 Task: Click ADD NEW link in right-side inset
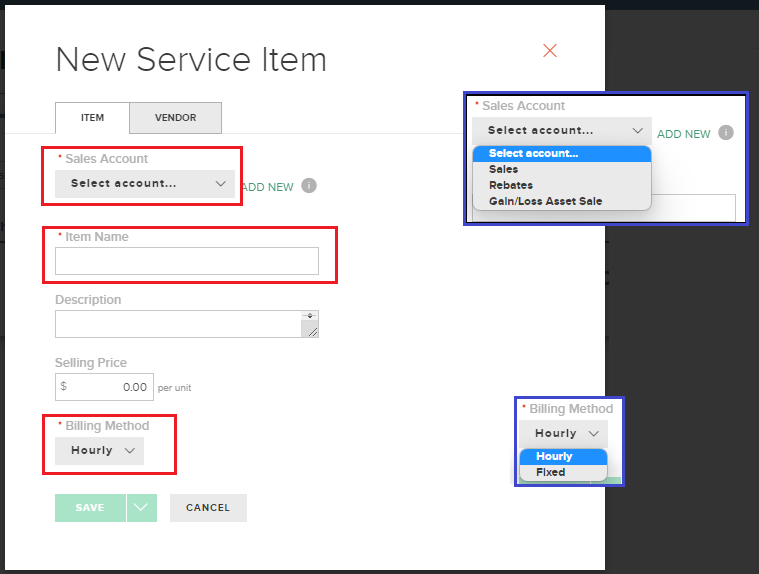683,134
